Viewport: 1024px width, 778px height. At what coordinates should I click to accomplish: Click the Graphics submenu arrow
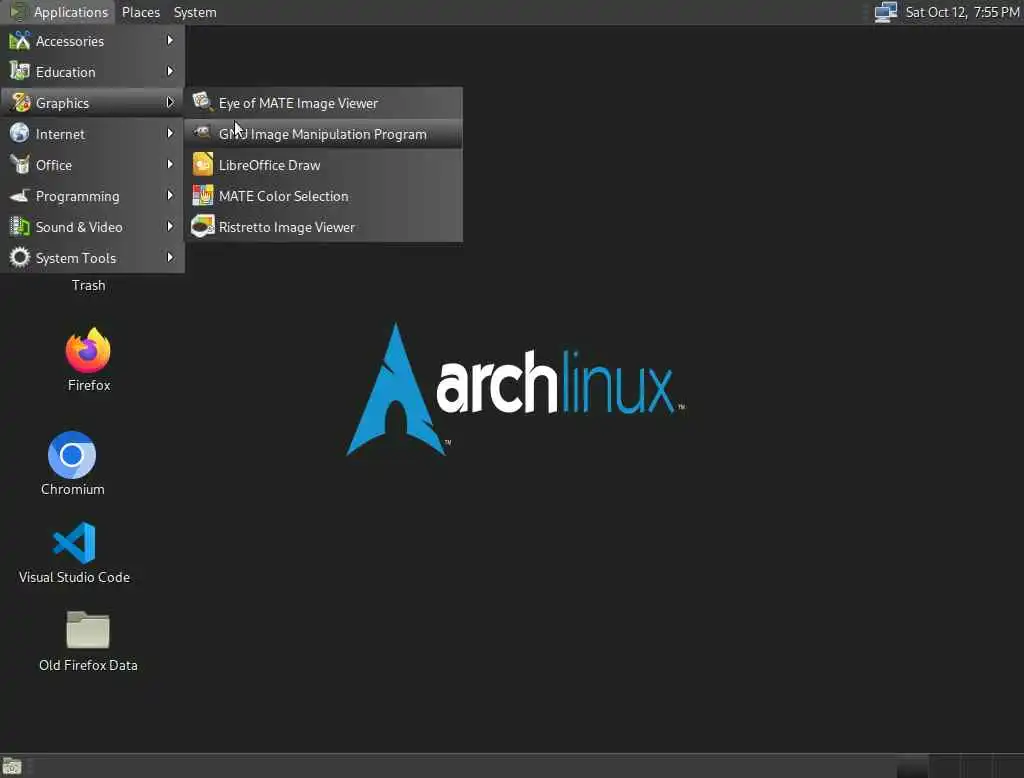170,103
